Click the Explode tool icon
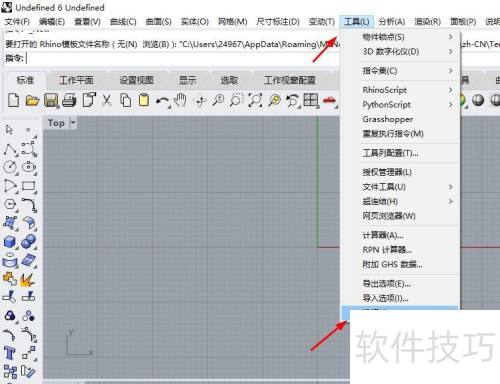Screen dimensions: 500x384 point(27,280)
